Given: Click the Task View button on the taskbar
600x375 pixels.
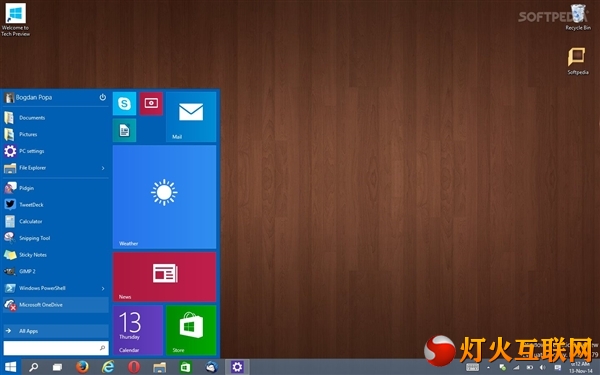Looking at the screenshot, I should pos(57,367).
